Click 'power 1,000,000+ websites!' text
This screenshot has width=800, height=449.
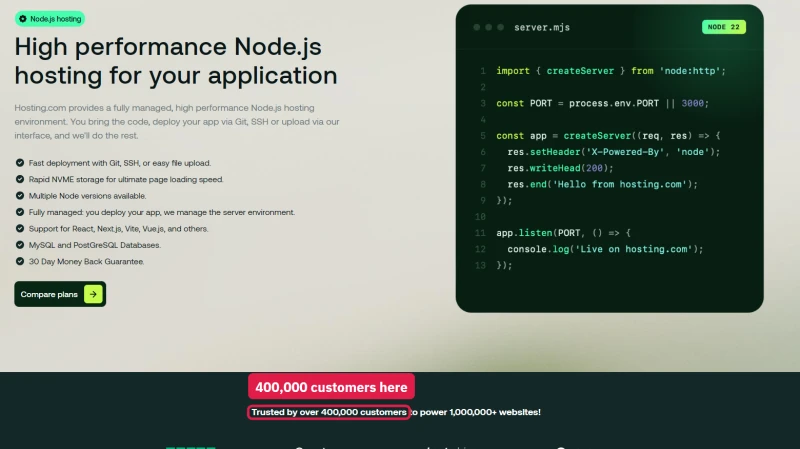click(x=480, y=412)
